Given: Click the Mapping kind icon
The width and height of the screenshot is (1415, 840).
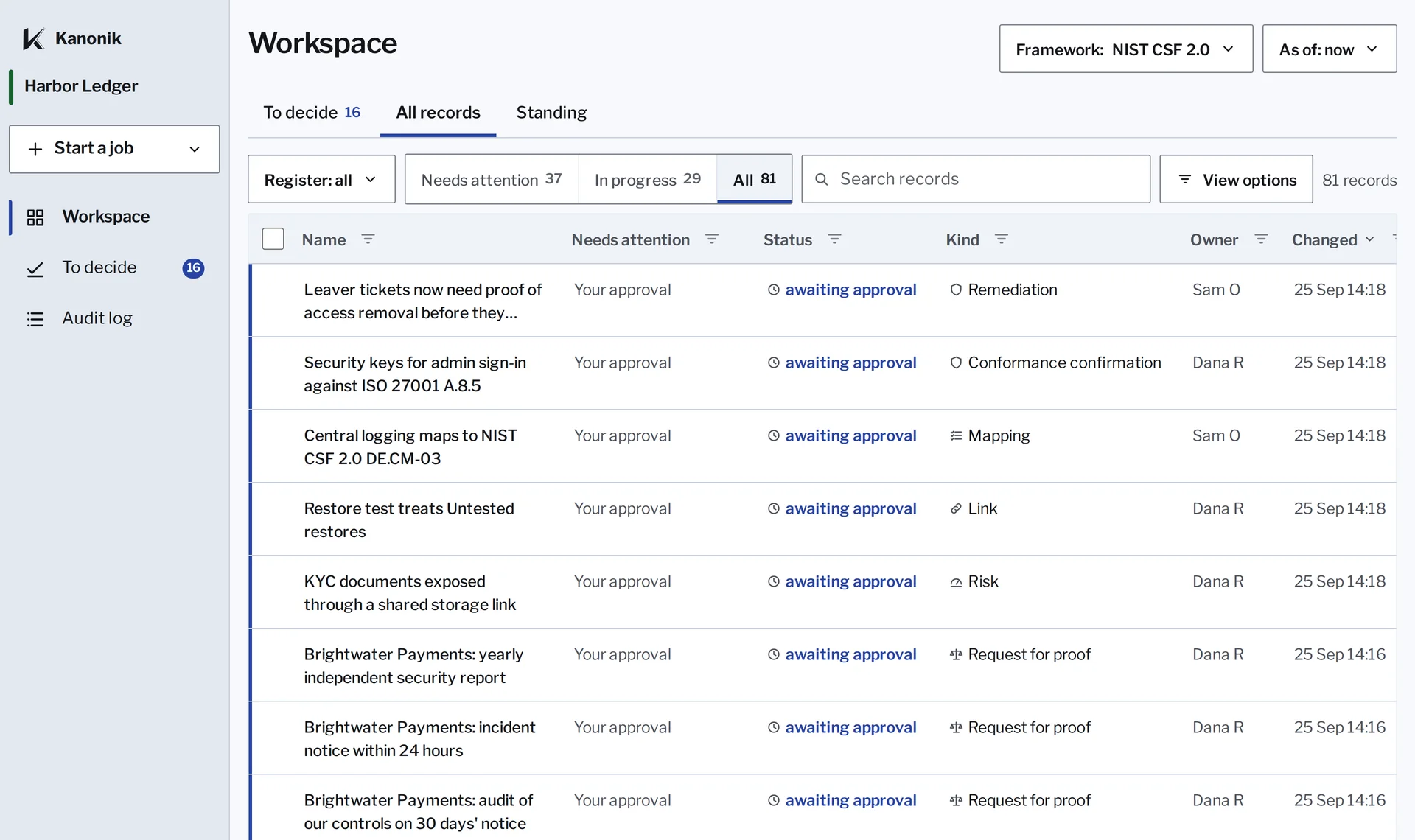Looking at the screenshot, I should pos(956,435).
